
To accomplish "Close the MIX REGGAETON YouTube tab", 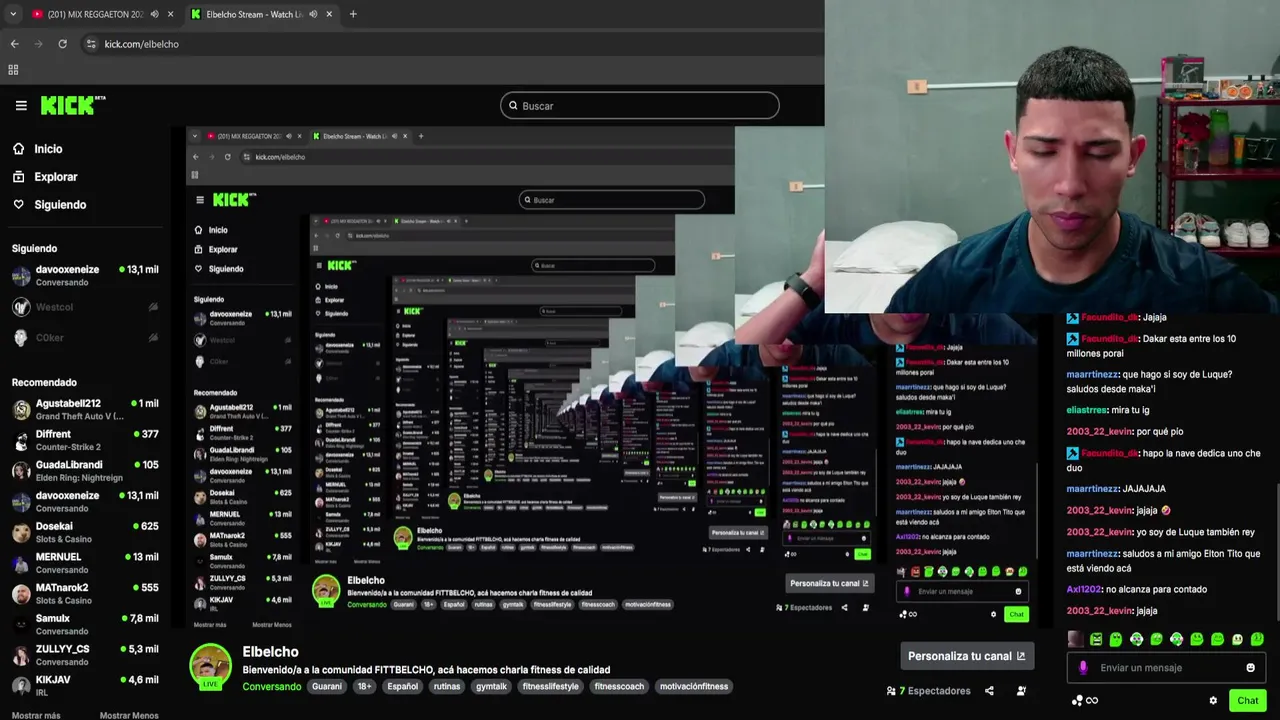I will tap(171, 14).
